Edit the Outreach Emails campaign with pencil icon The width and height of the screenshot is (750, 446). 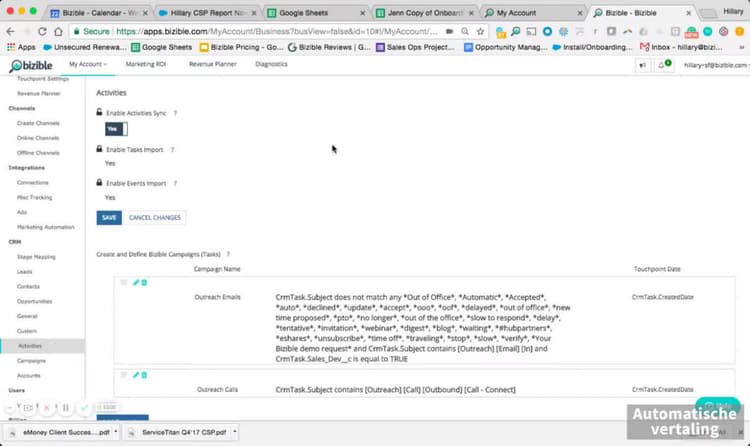136,283
